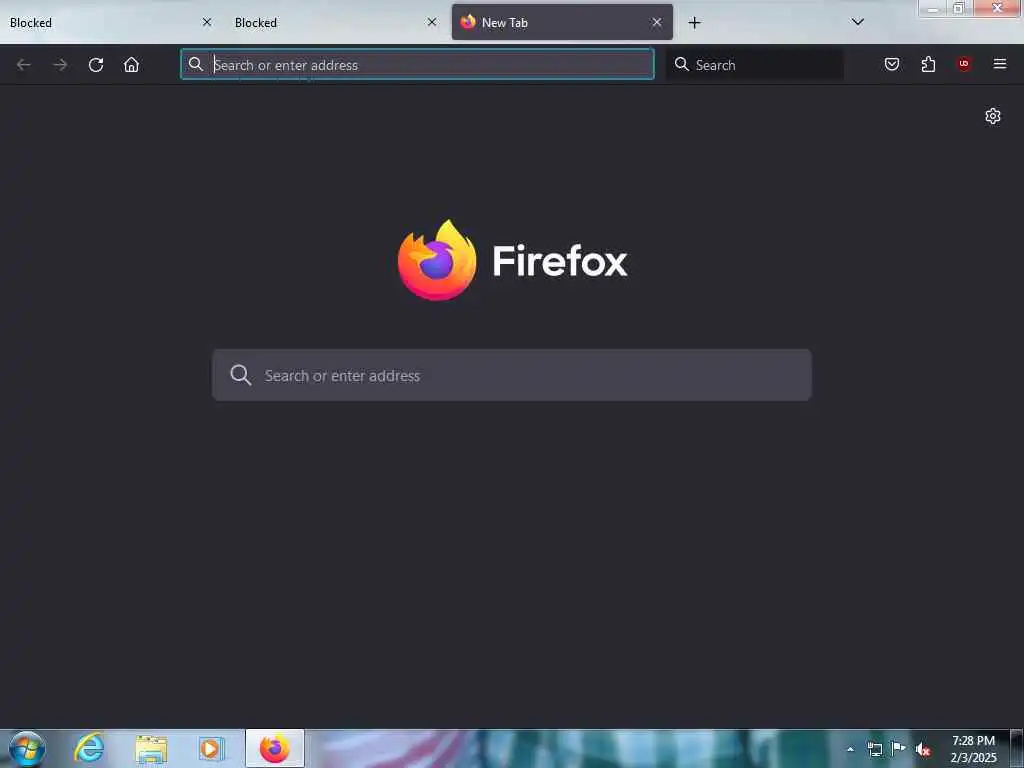This screenshot has width=1024, height=768.
Task: Go back using the back arrow
Action: [24, 65]
